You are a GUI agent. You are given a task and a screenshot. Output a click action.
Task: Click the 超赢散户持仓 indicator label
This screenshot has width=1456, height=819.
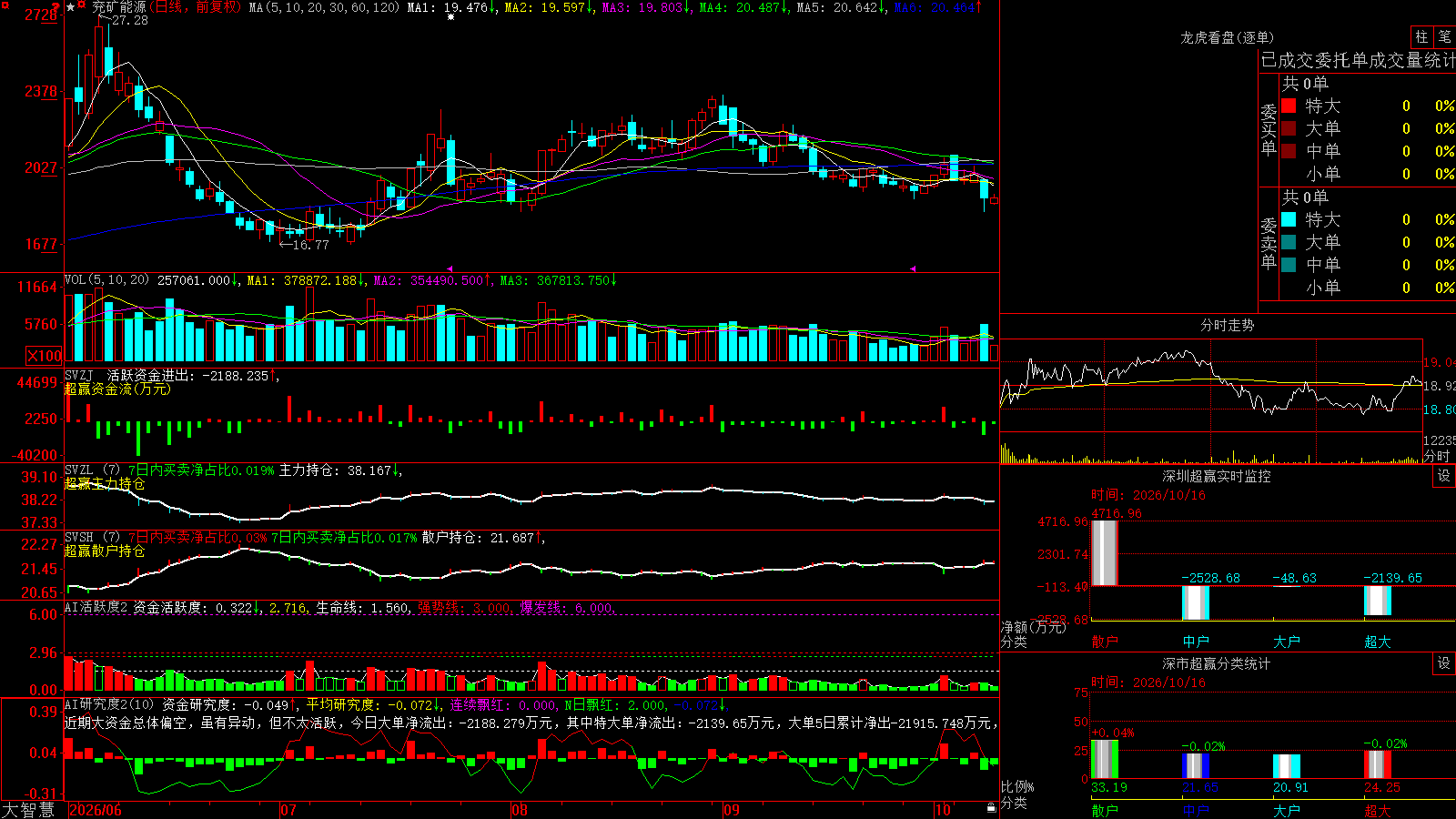(105, 551)
